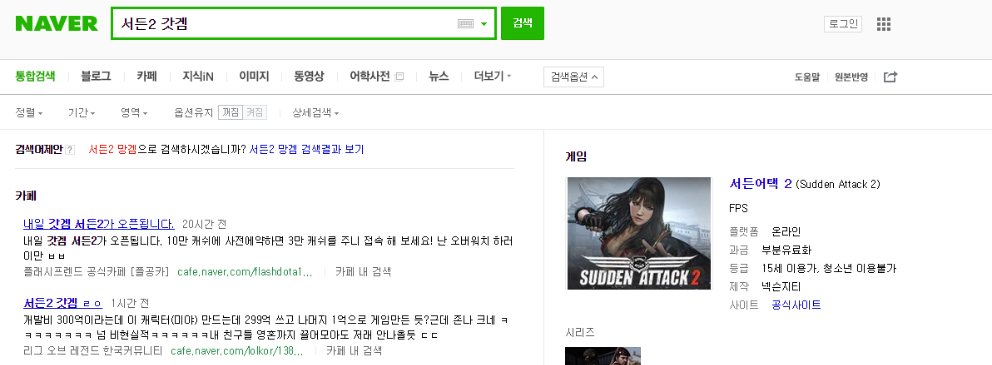Expand the 더보기 dropdown
Image resolution: width=992 pixels, height=365 pixels.
493,77
